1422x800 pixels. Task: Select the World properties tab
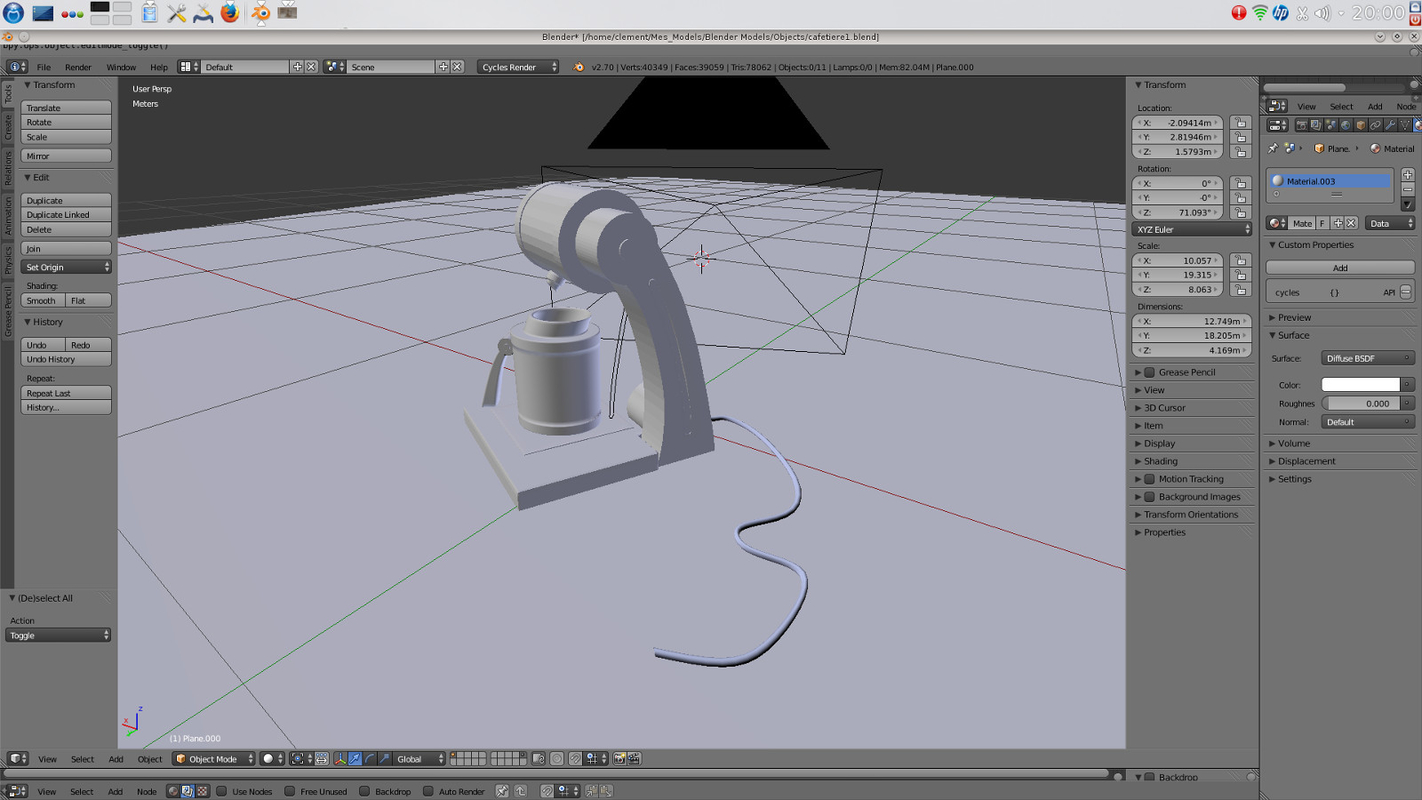[1344, 124]
